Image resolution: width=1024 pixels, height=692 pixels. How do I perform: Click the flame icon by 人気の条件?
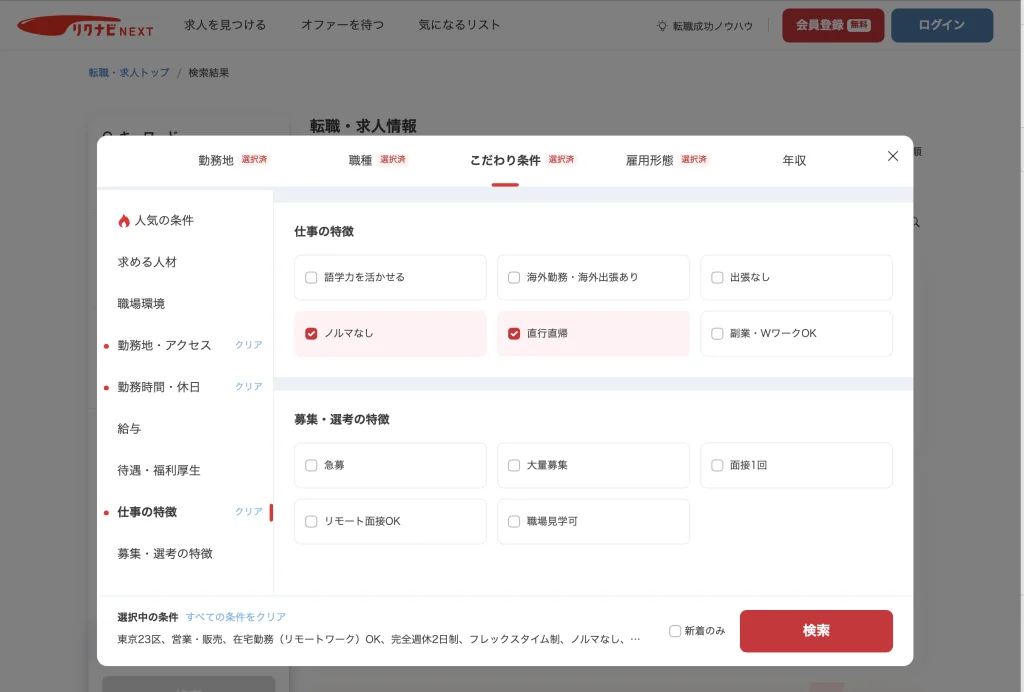123,221
